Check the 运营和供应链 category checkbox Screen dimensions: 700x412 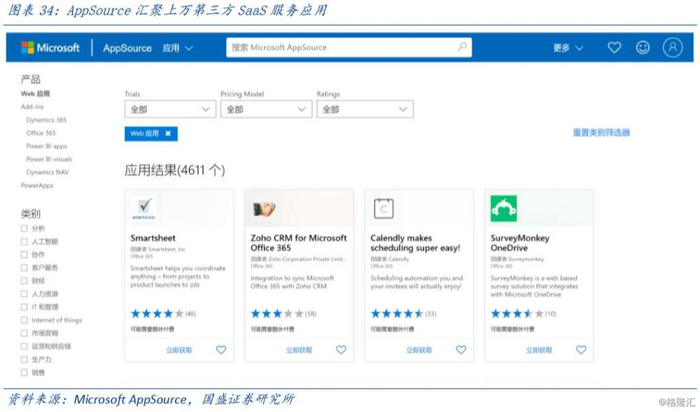click(x=24, y=346)
